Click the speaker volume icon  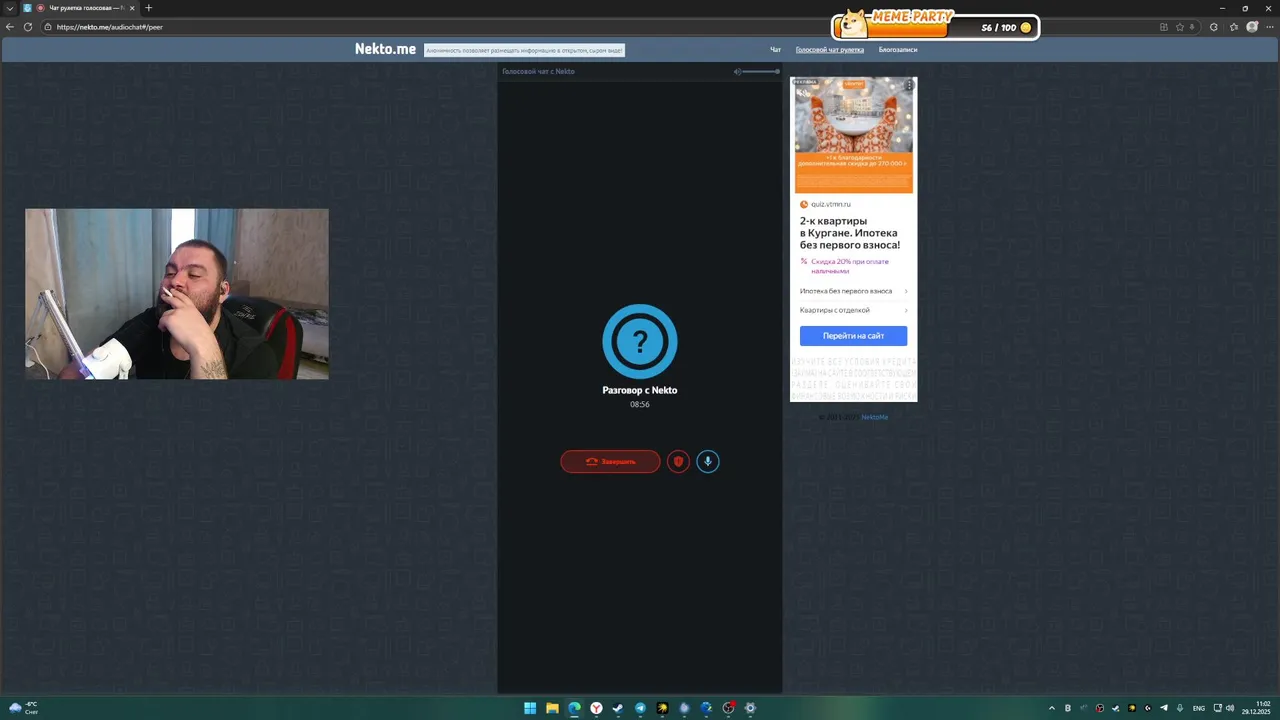coord(737,71)
